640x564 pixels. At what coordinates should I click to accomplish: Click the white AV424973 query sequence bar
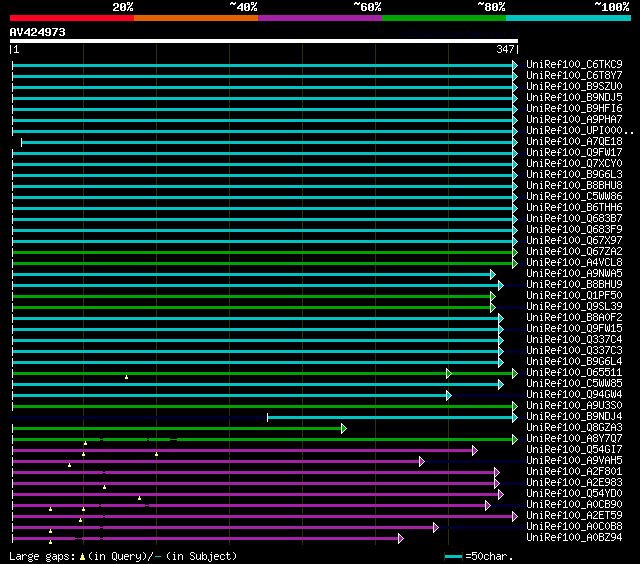click(x=263, y=41)
